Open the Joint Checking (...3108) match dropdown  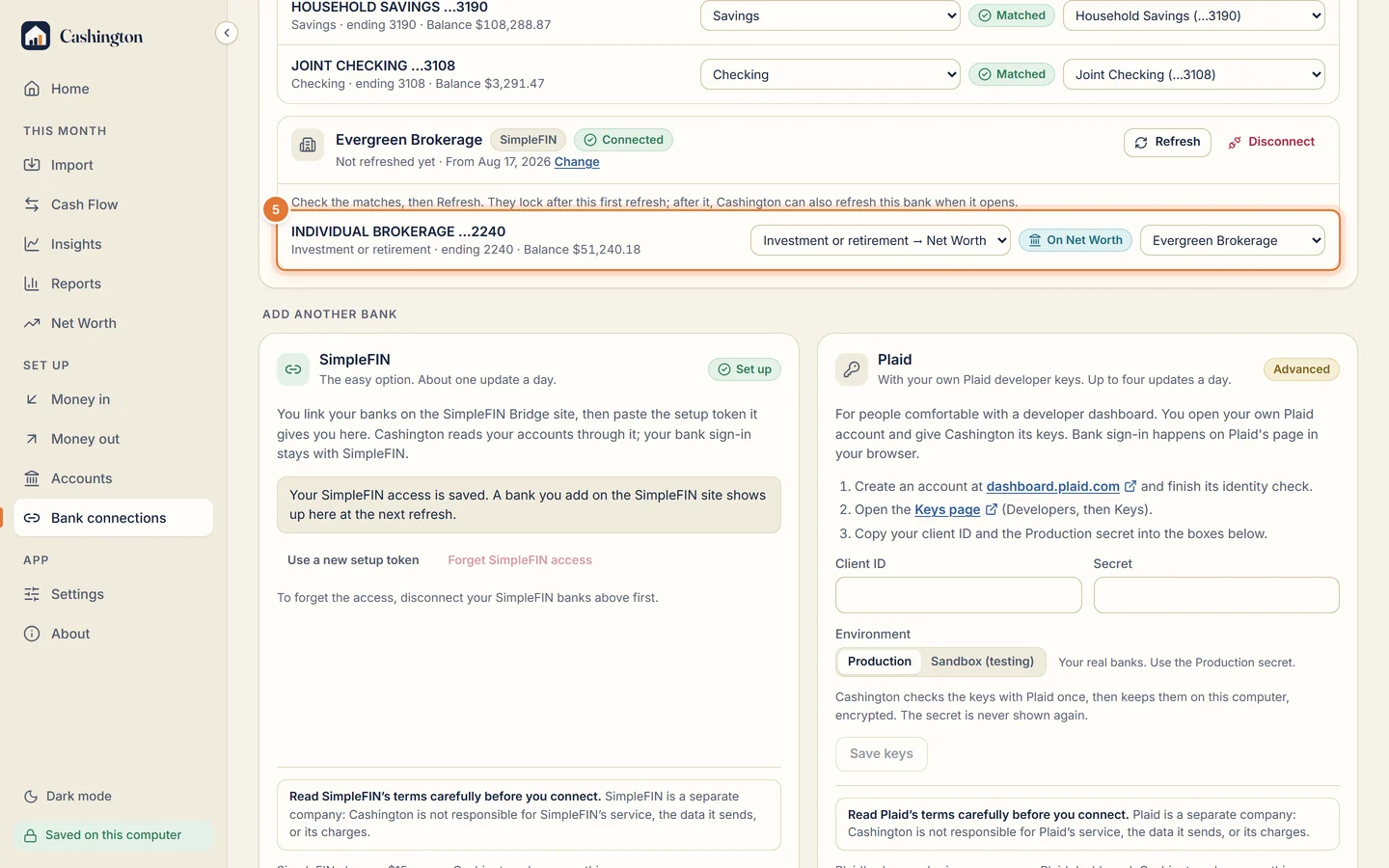point(1193,74)
